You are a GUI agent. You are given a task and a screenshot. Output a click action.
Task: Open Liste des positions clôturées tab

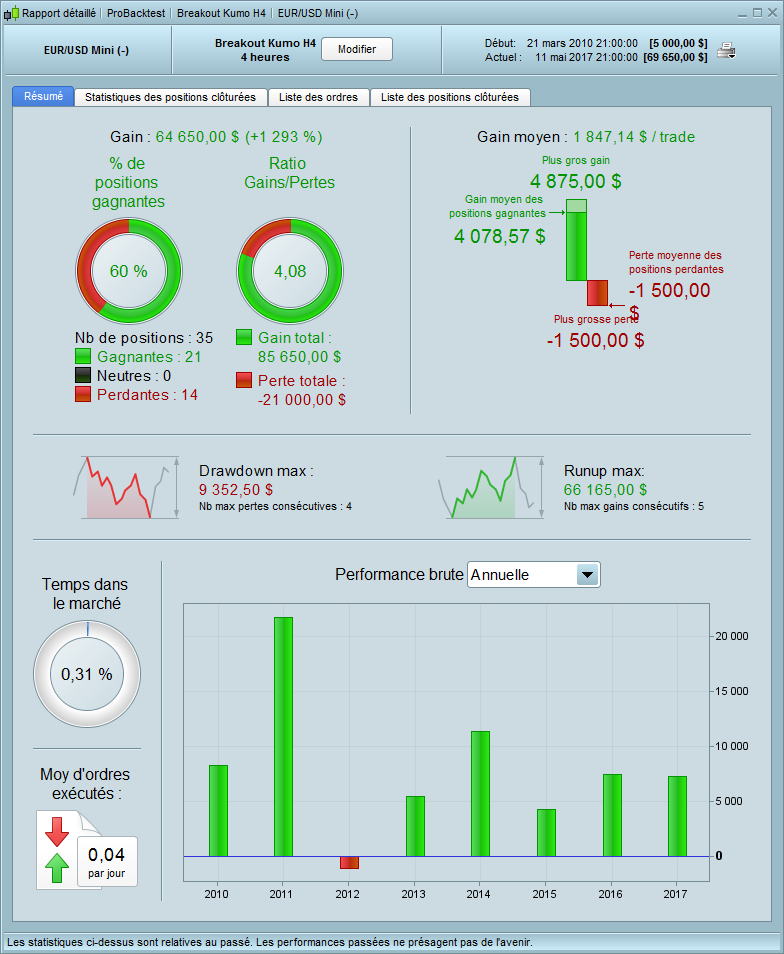(449, 97)
